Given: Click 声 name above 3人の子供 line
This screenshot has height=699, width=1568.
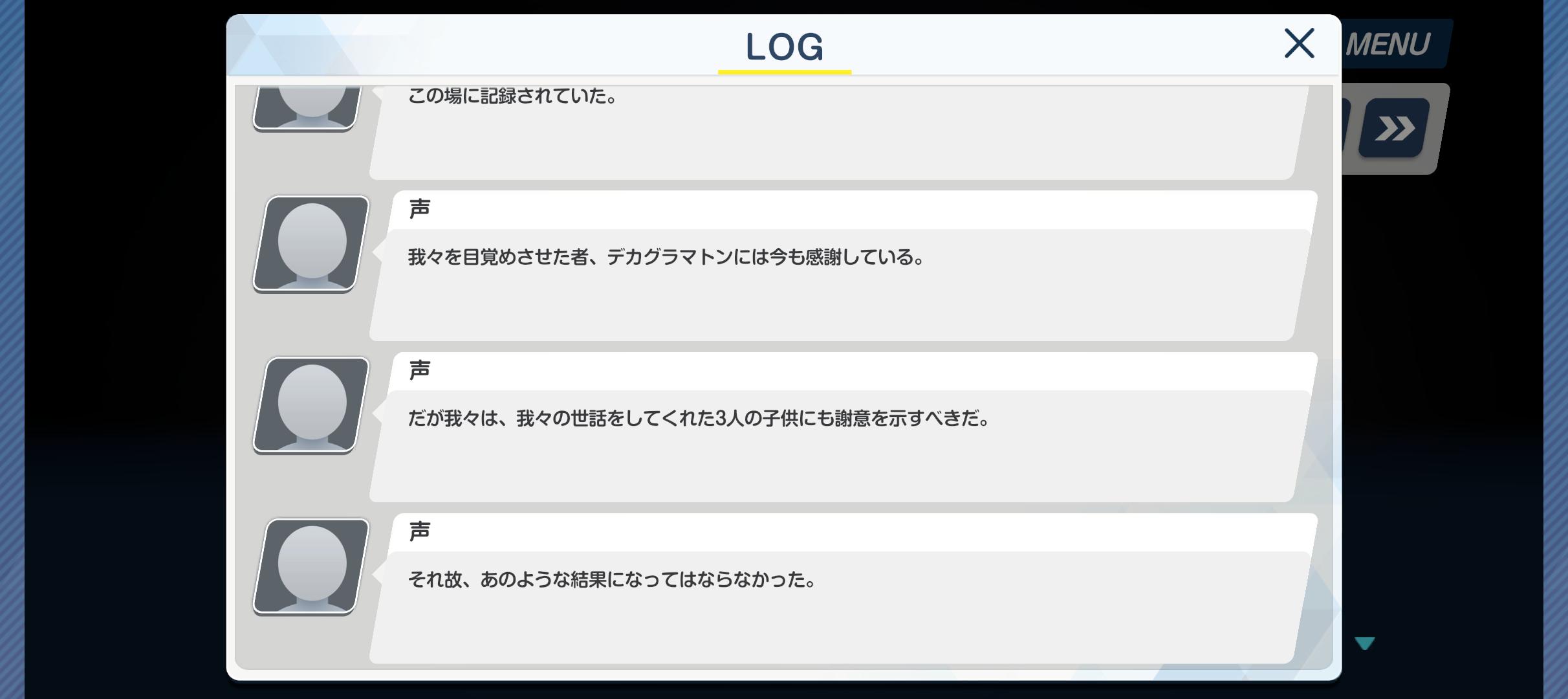Looking at the screenshot, I should pos(420,370).
